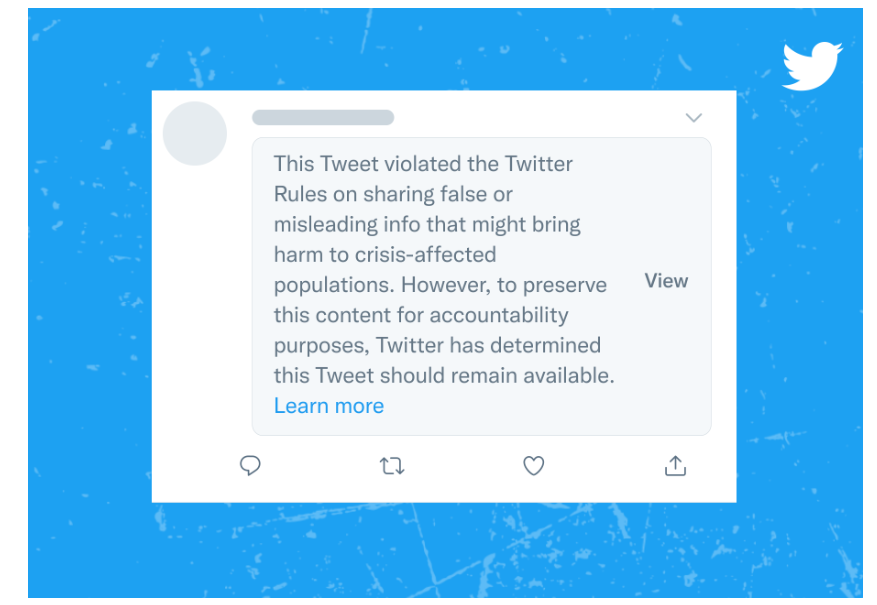This screenshot has width=877, height=605.
Task: Click the reply speech bubble icon
Action: 250,465
